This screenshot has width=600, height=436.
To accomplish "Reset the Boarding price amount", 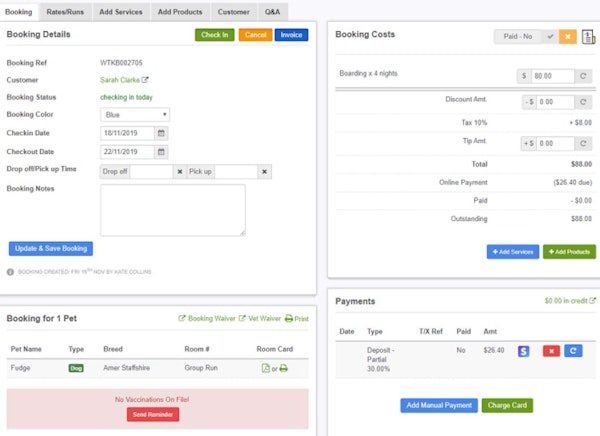I will 583,76.
